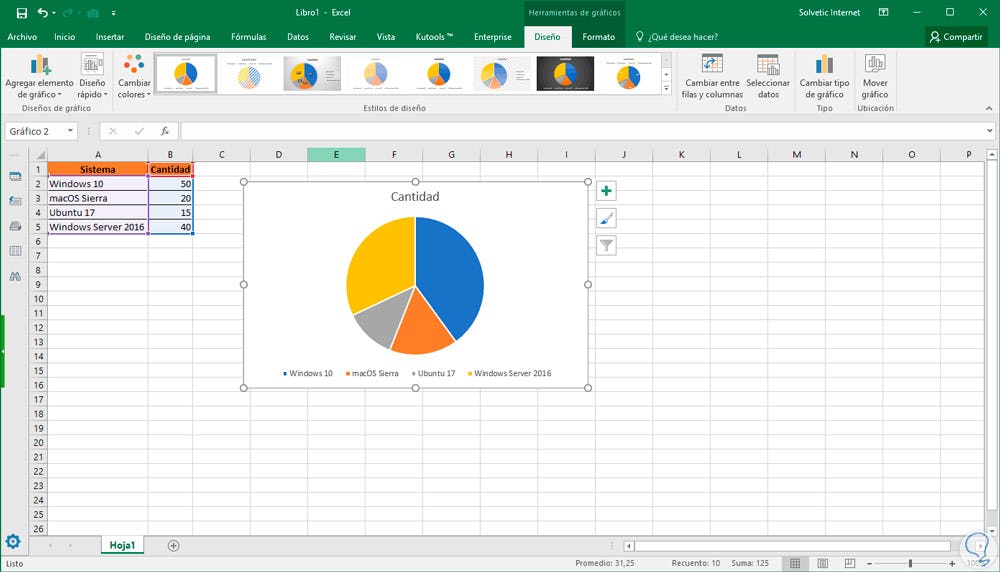The height and width of the screenshot is (572, 1000).
Task: Open chart filters funnel button
Action: [606, 245]
